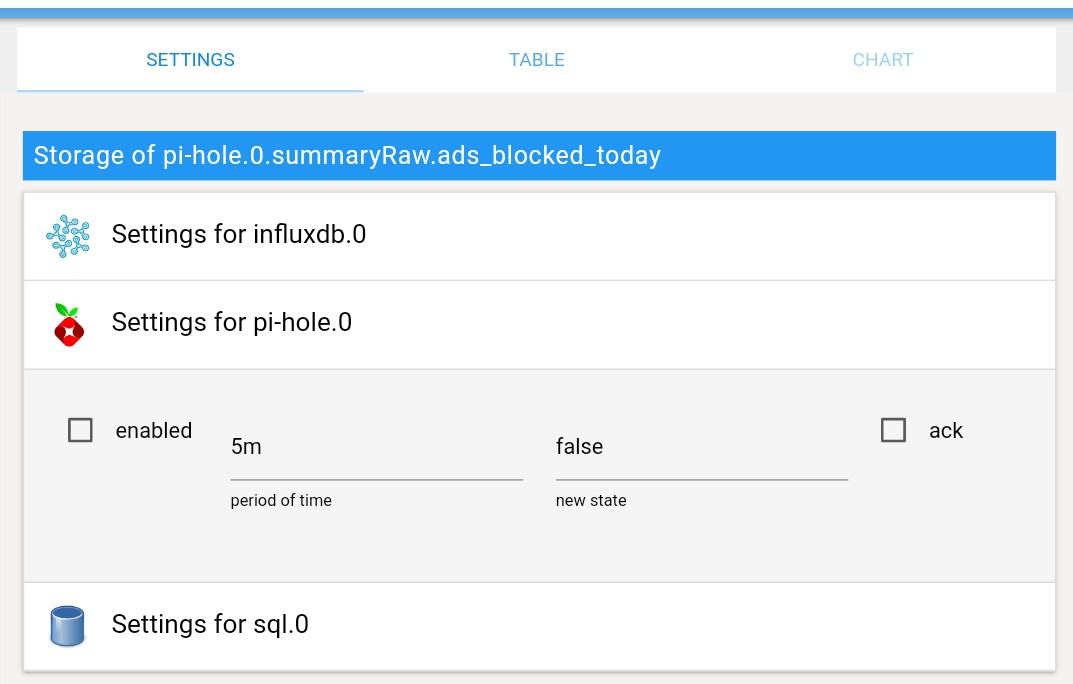1073x684 pixels.
Task: Expand the Settings for influxdb.0 section
Action: [x=539, y=236]
